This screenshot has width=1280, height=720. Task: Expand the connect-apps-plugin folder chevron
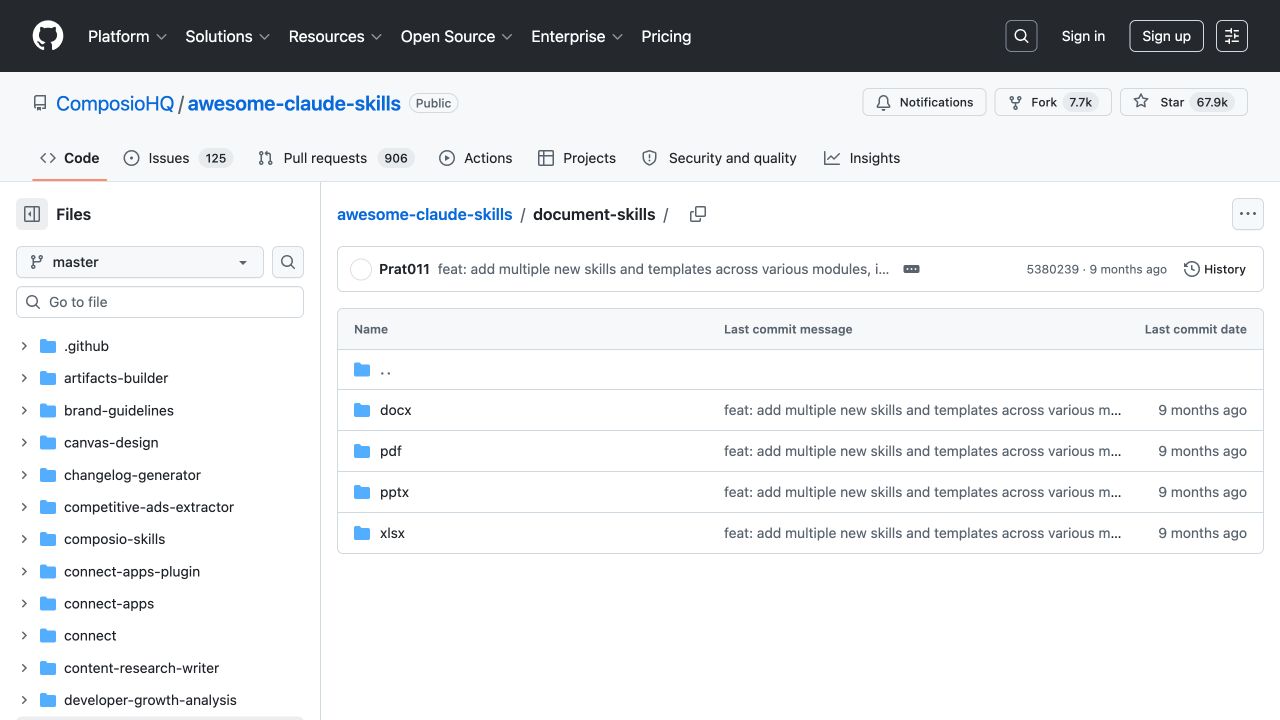24,571
